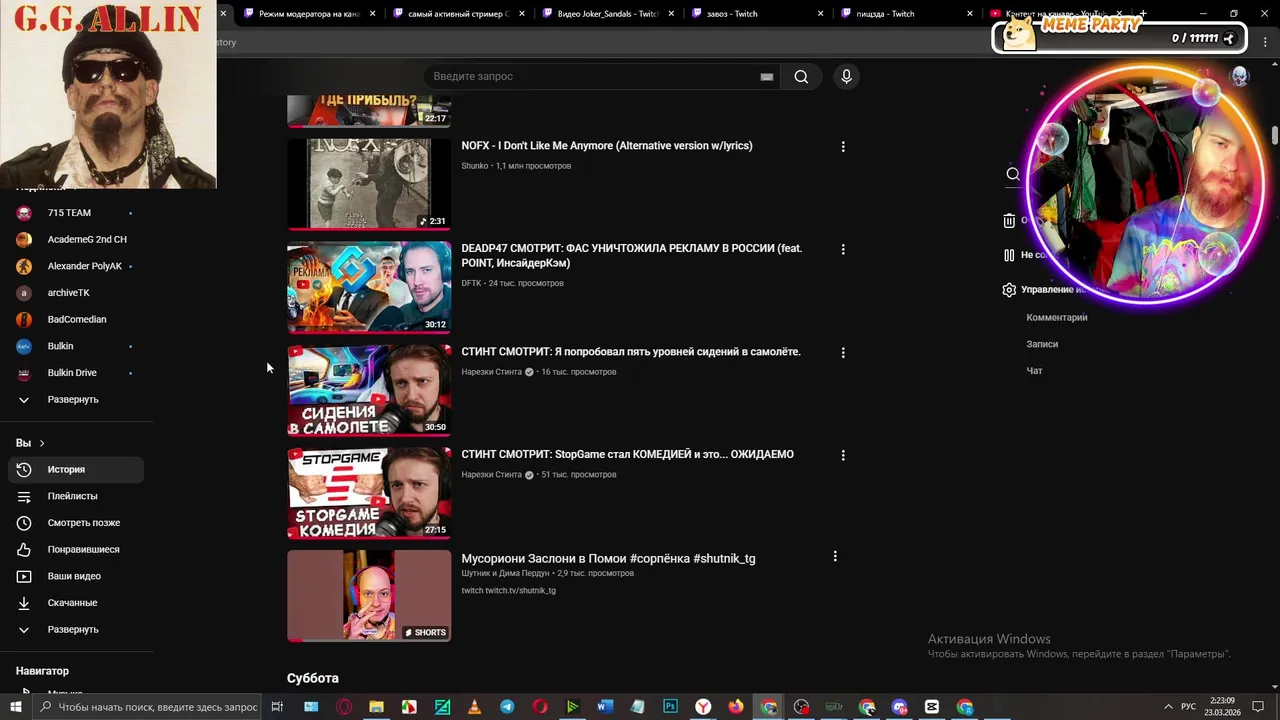
Task: Open СИДЕНИЯ В САМОЛЕТЕ video thumbnail
Action: (x=369, y=390)
